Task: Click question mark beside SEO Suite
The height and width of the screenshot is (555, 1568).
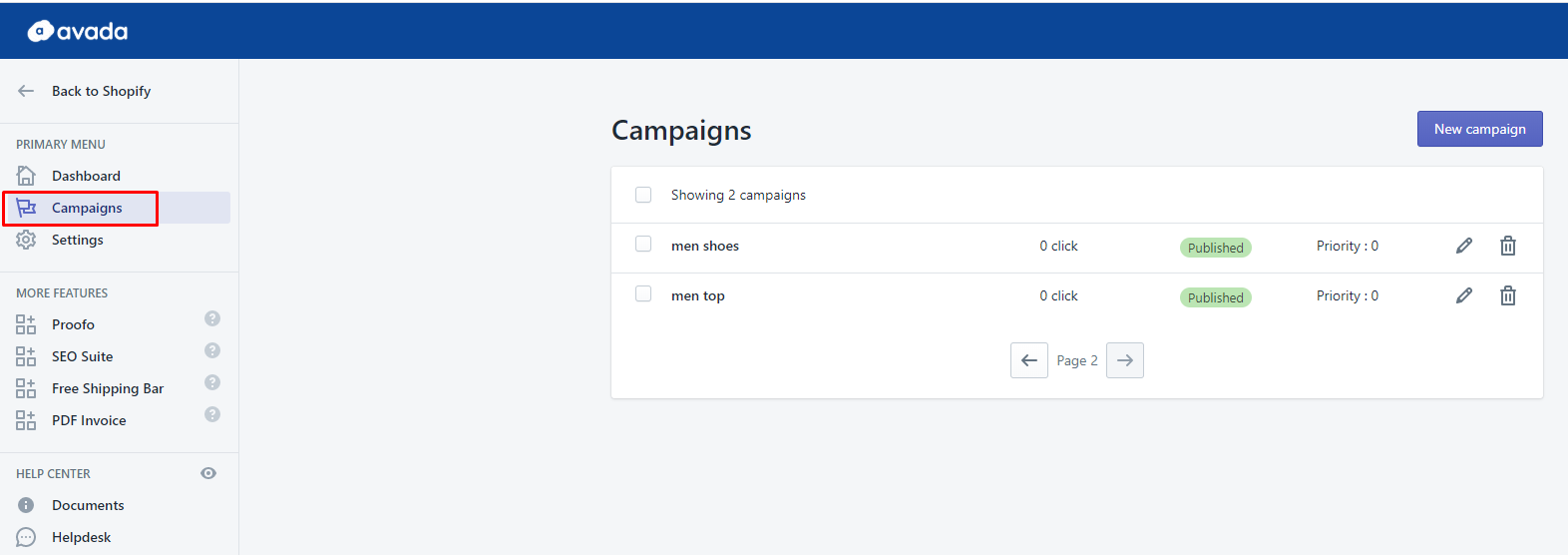Action: click(x=212, y=350)
